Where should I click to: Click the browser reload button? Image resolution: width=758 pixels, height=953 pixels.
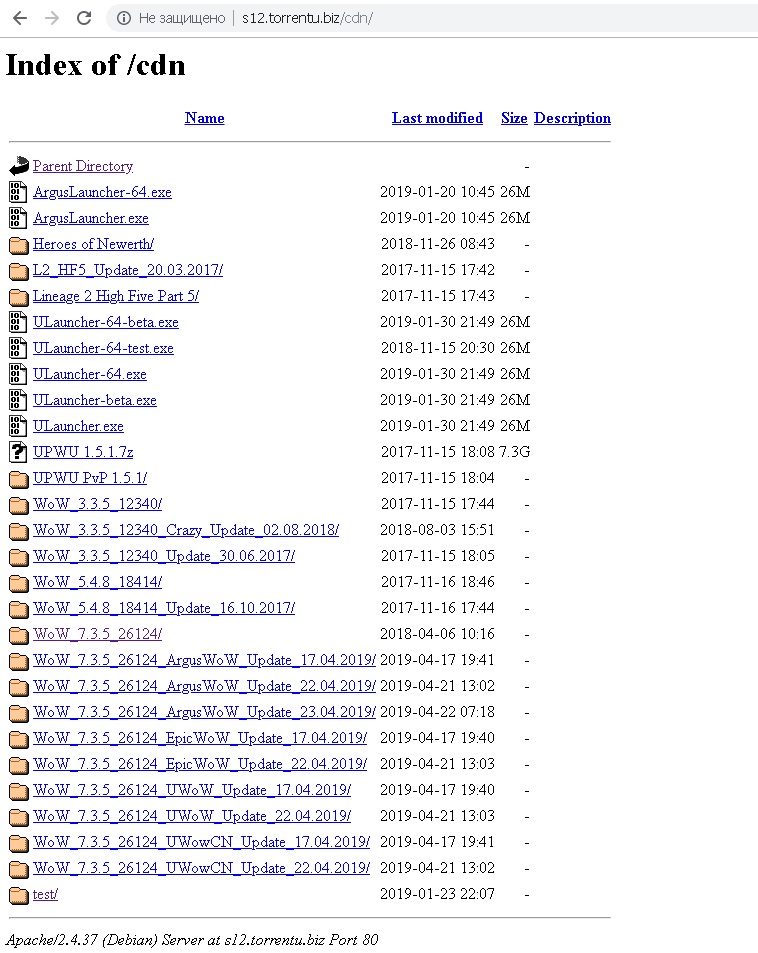pyautogui.click(x=84, y=18)
